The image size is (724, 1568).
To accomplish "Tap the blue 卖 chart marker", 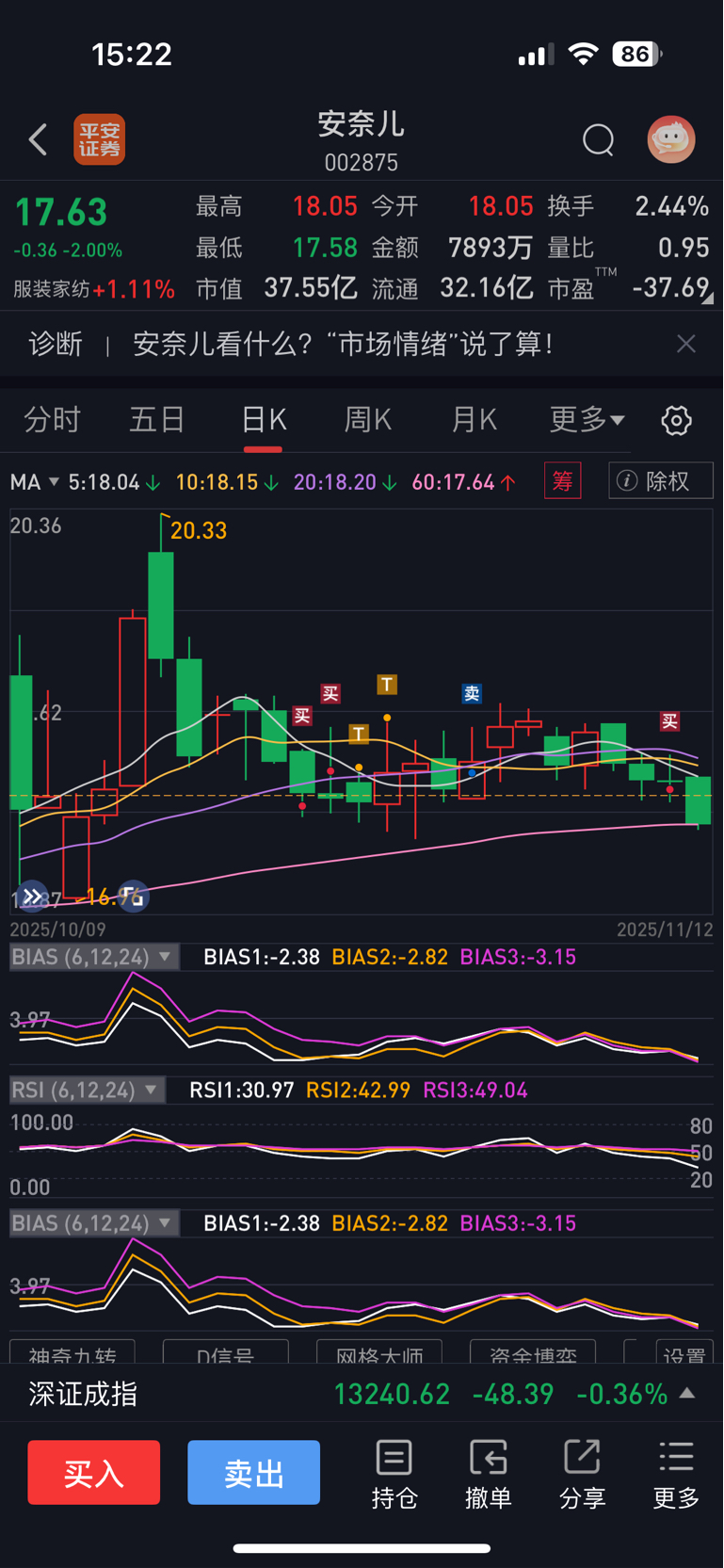I will coord(472,694).
